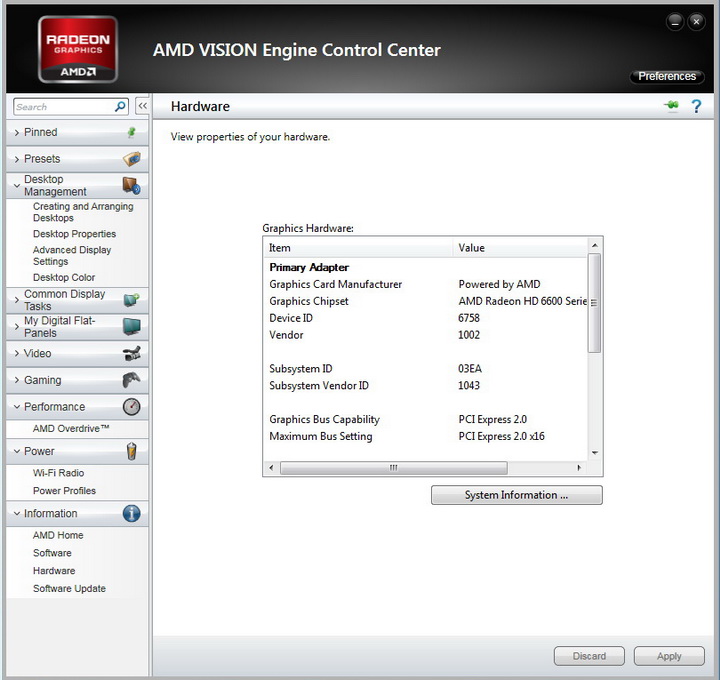Click the Performance gauge icon

(132, 407)
